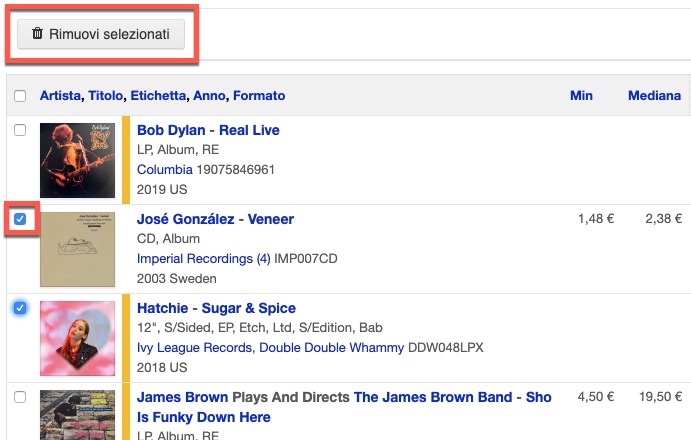
Task: Click the James Brown album cover thumbnail
Action: tap(78, 415)
